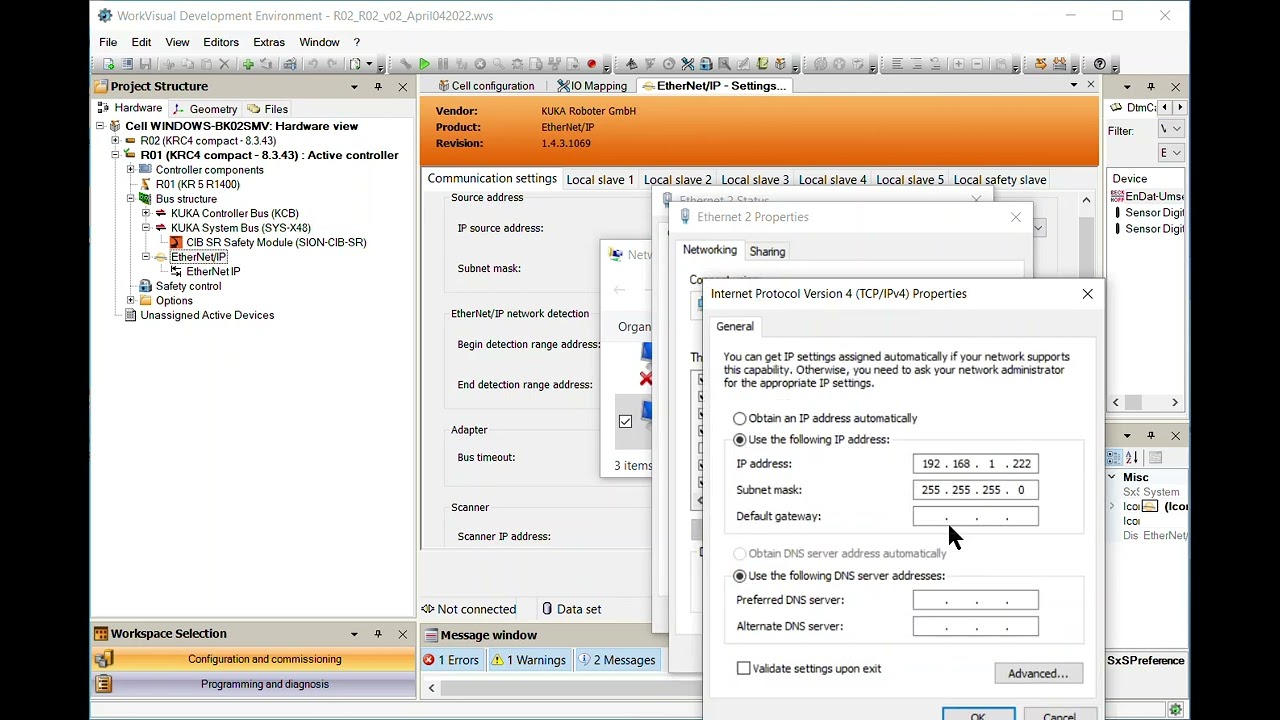This screenshot has height=720, width=1280.
Task: Click the Configuration and commissioning workspace icon
Action: [x=103, y=659]
